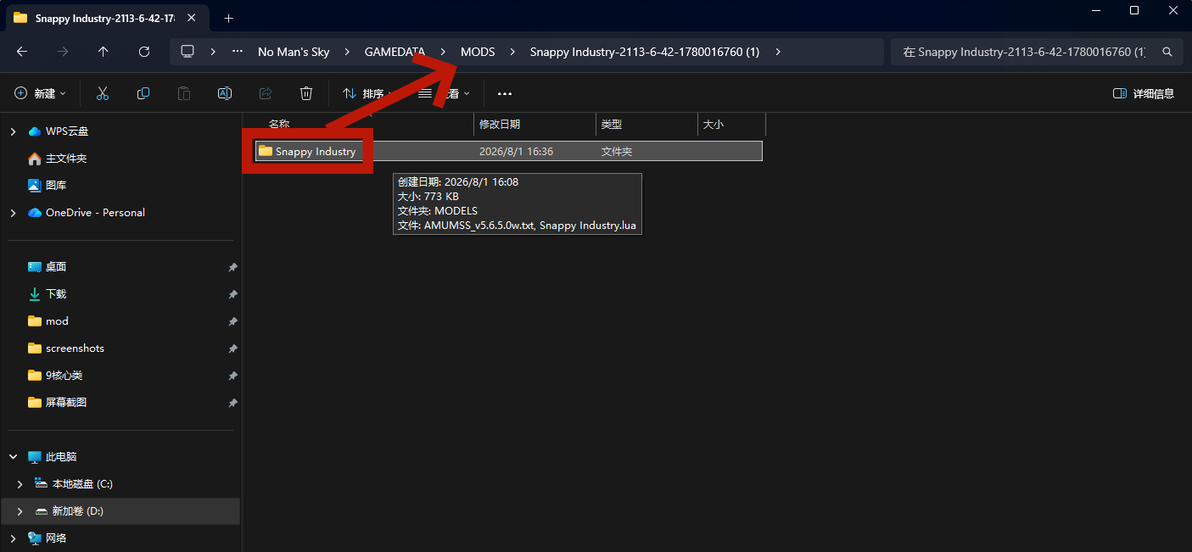This screenshot has width=1192, height=552.
Task: Switch to the Snappy Industry tab
Action: coord(104,18)
